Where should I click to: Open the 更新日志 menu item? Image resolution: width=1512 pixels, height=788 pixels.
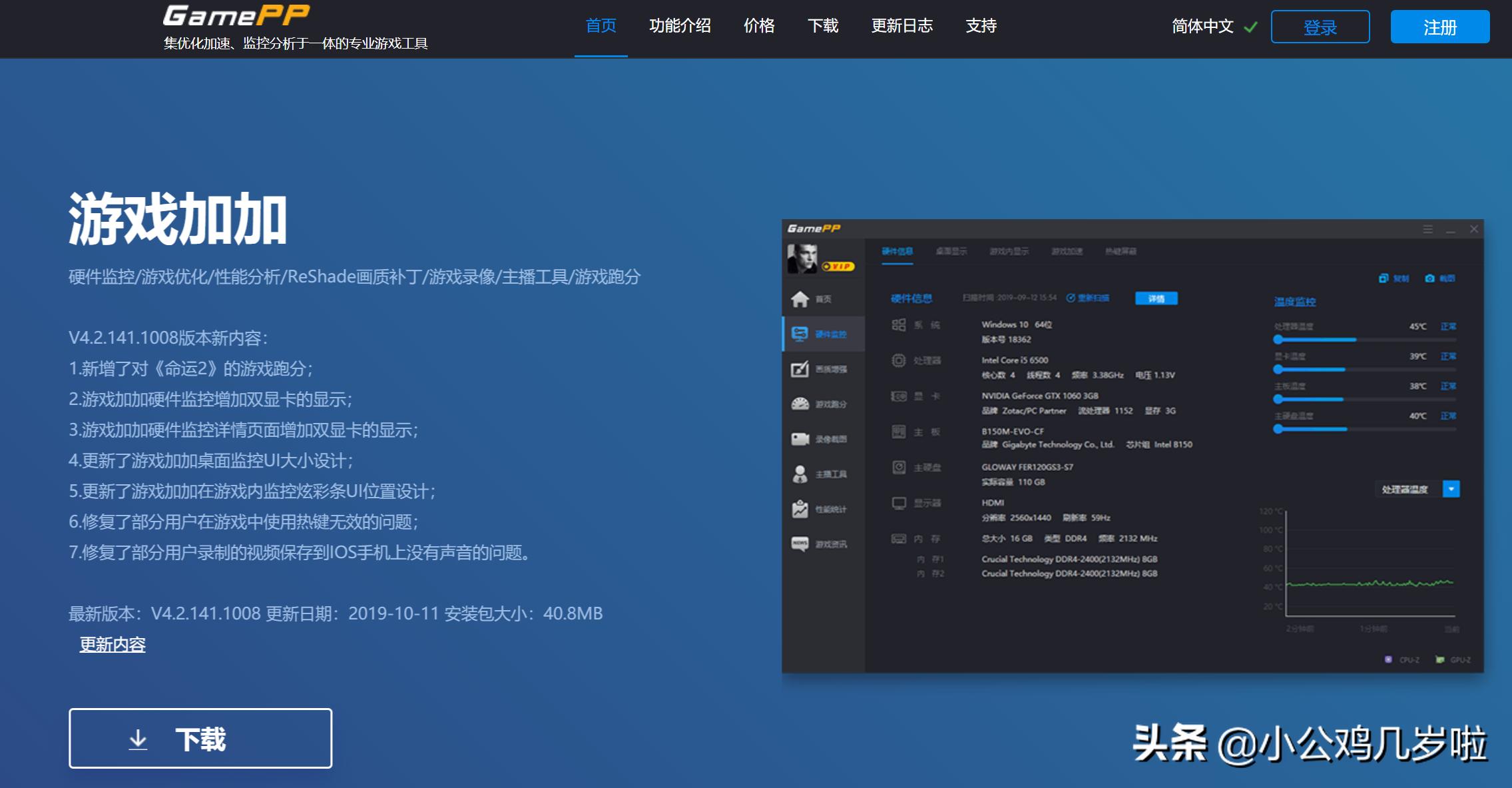pyautogui.click(x=902, y=25)
